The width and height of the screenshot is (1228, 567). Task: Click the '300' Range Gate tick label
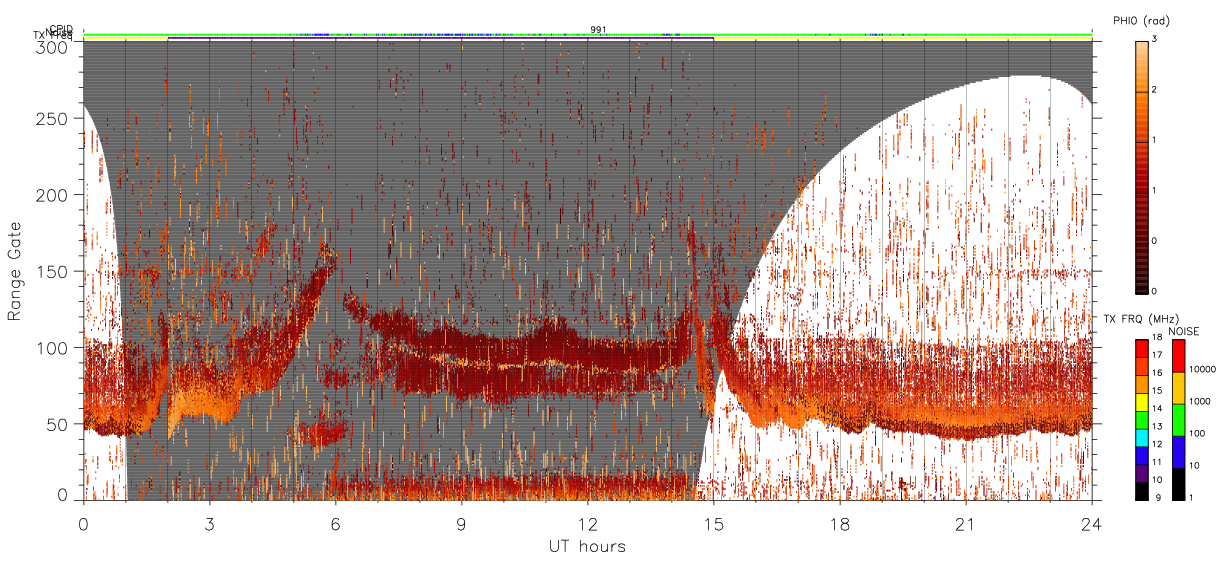tap(53, 47)
